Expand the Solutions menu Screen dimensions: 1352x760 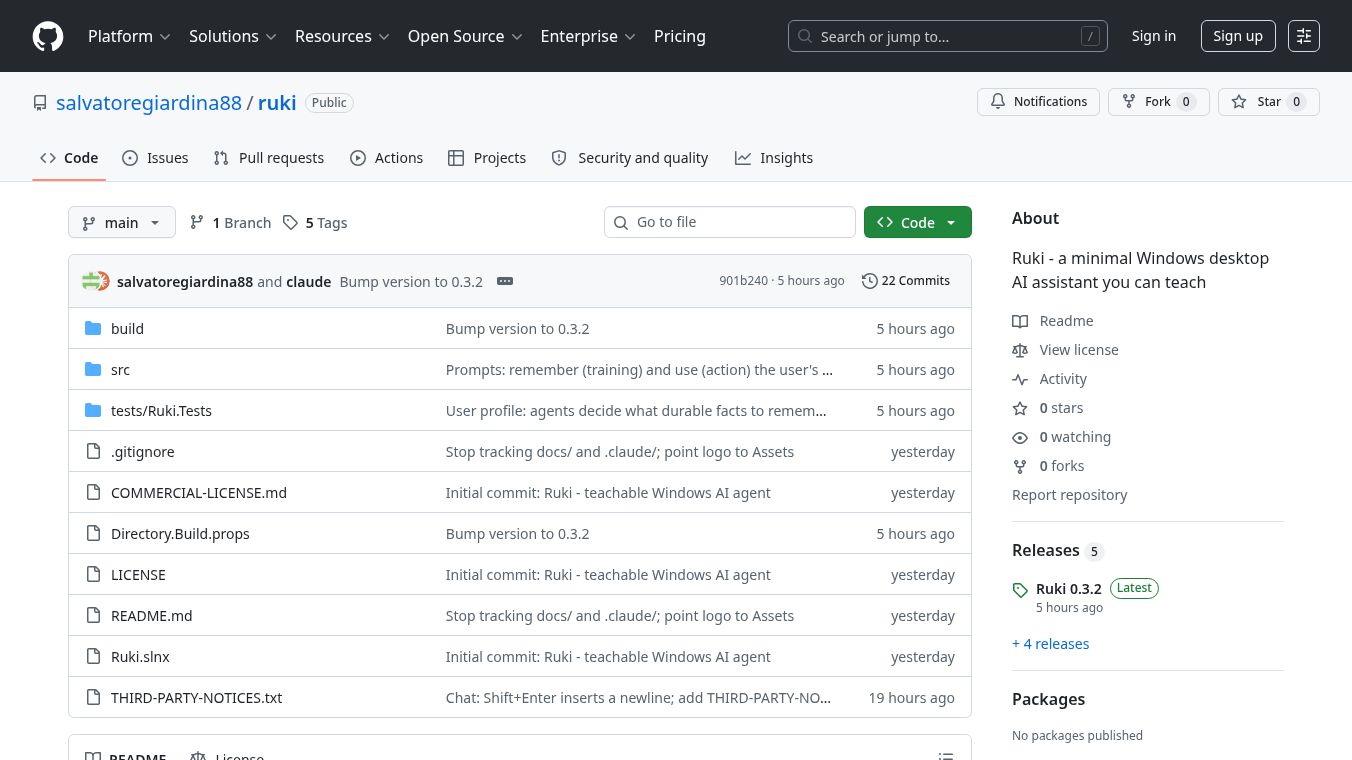(232, 36)
